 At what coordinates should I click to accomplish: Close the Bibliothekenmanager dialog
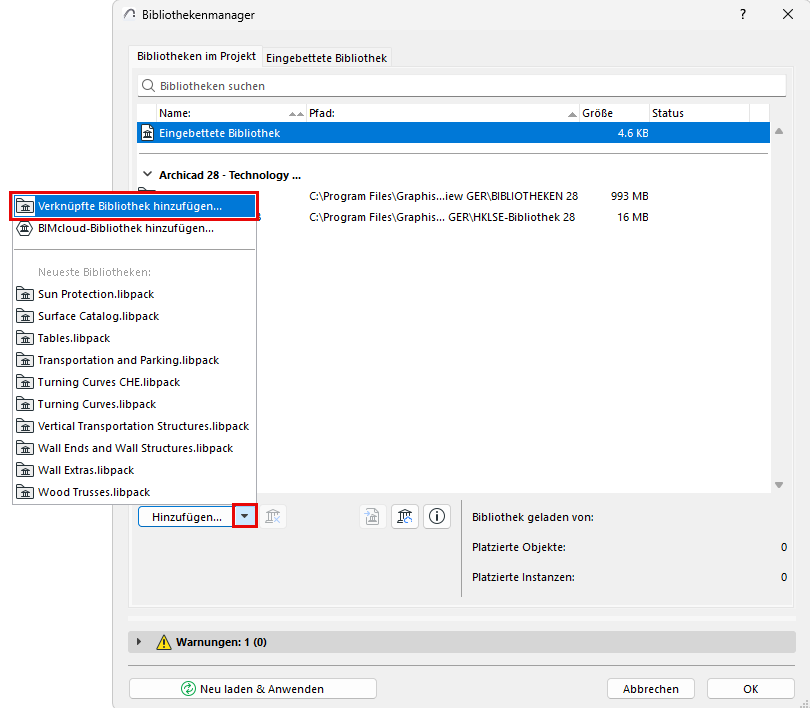(787, 14)
